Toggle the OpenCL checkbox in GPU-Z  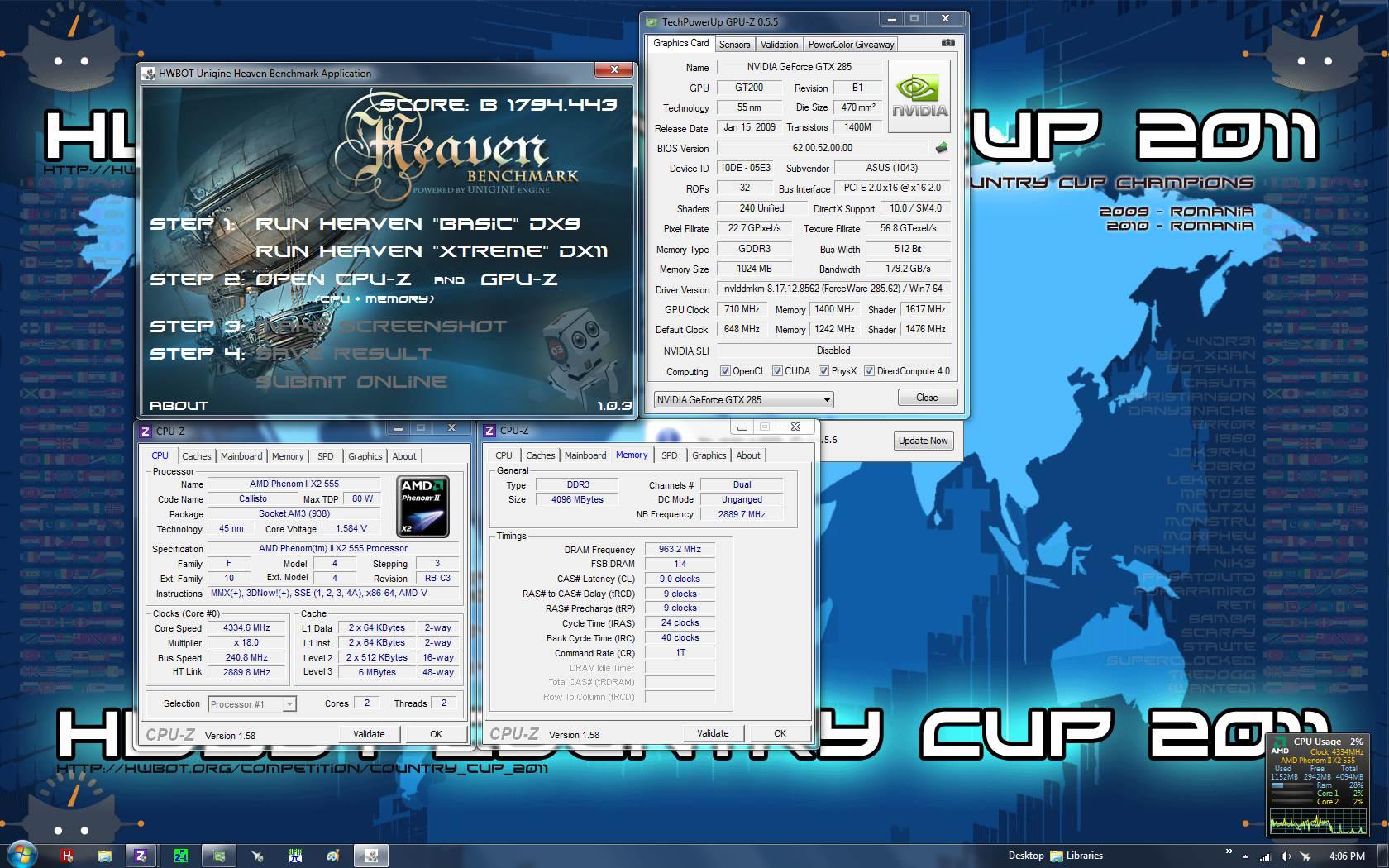coord(725,371)
